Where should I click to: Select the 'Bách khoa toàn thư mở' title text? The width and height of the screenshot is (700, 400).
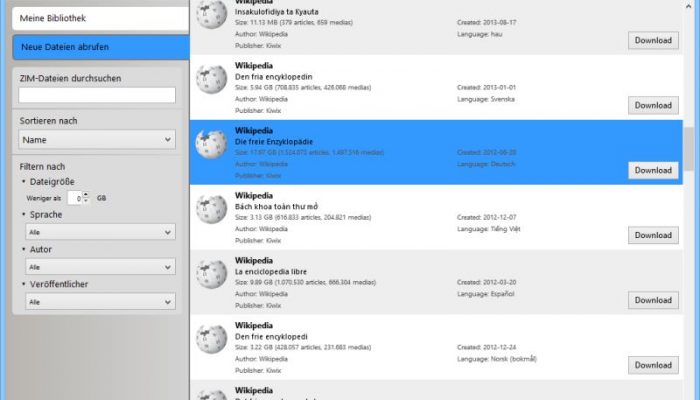pos(276,207)
